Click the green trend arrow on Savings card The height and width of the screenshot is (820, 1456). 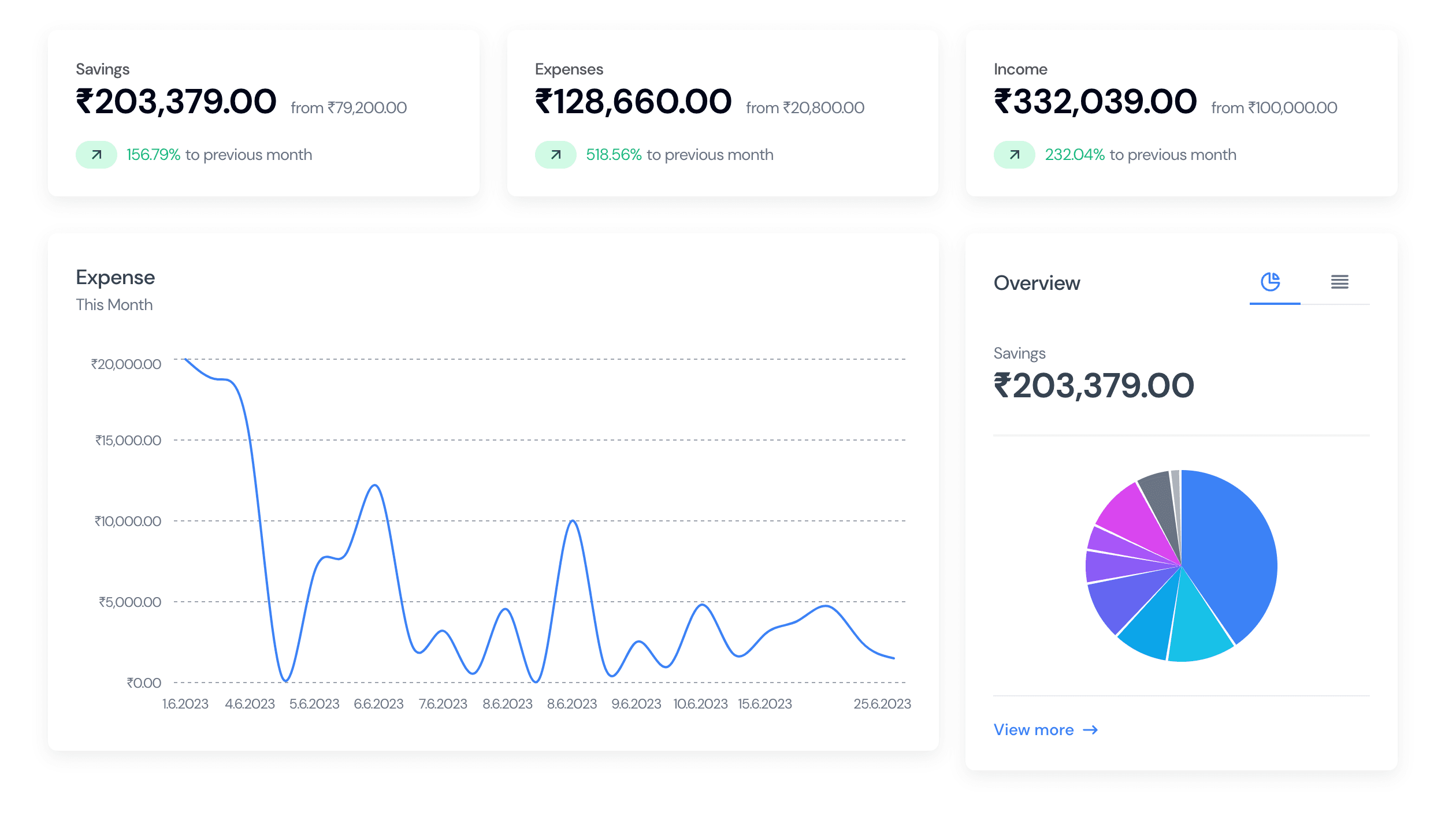(x=96, y=154)
